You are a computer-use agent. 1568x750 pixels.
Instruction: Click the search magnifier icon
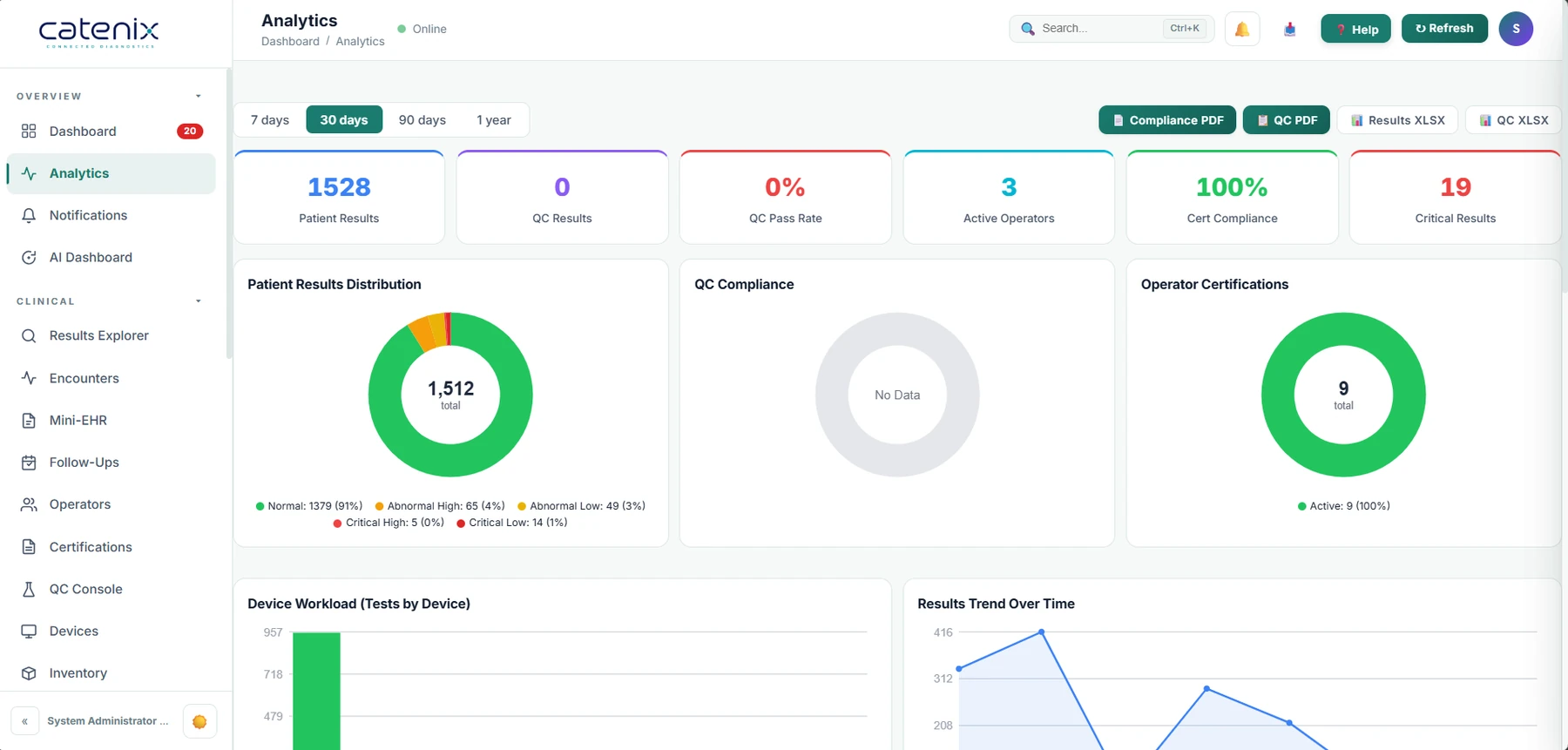1028,29
